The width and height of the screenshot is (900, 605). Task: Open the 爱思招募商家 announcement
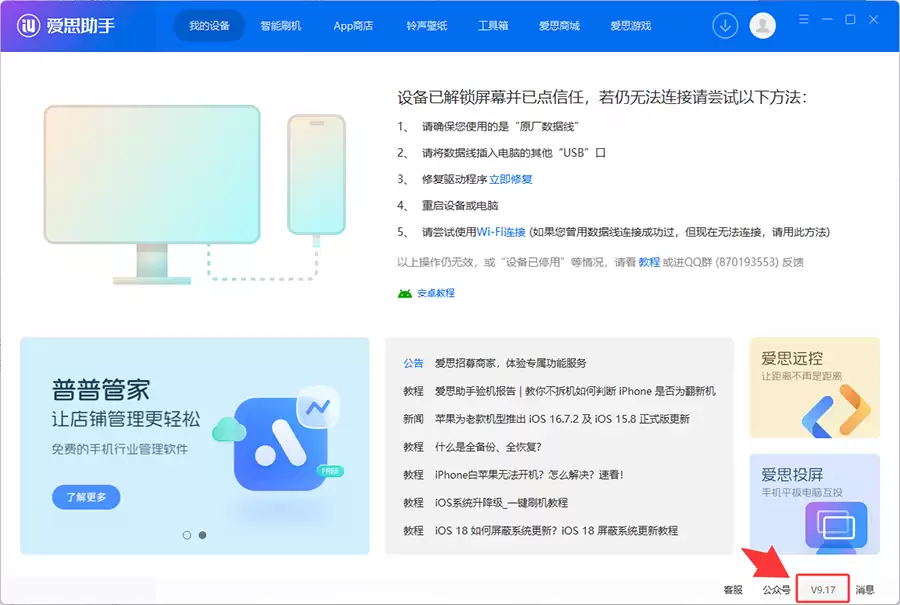pos(510,363)
